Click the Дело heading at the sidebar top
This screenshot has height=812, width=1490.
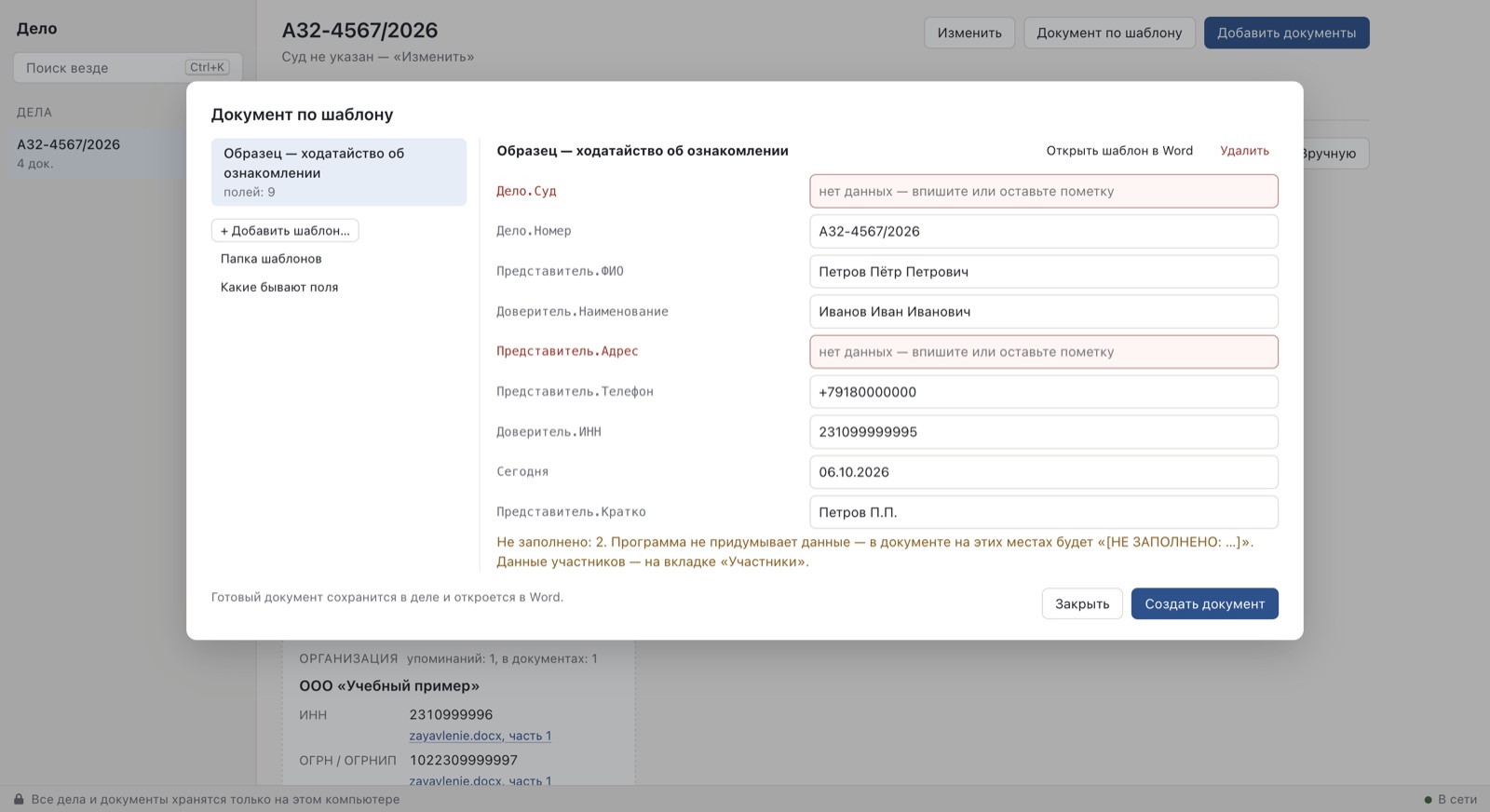point(36,29)
